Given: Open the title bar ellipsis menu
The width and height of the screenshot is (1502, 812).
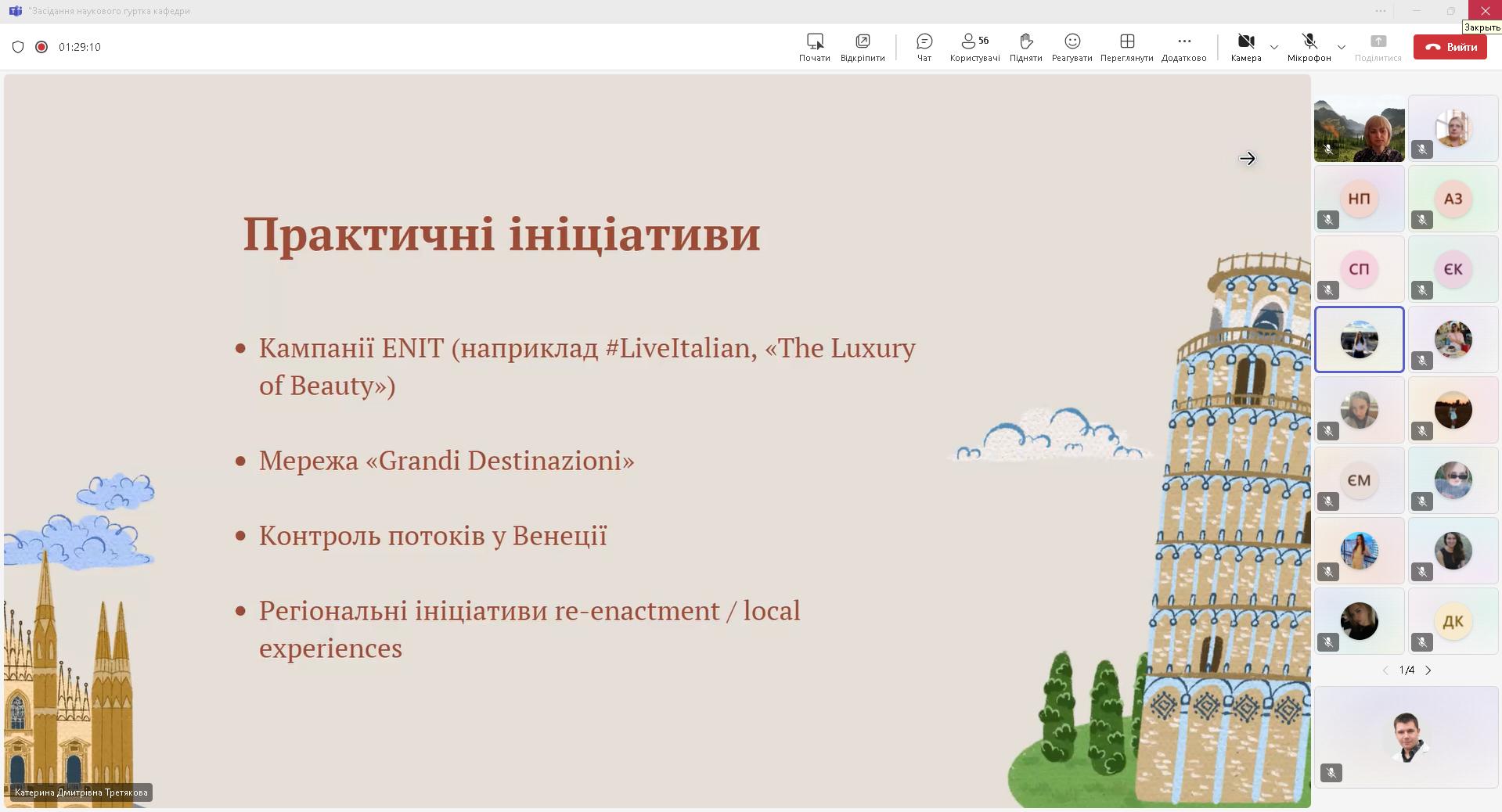Looking at the screenshot, I should click(1381, 11).
